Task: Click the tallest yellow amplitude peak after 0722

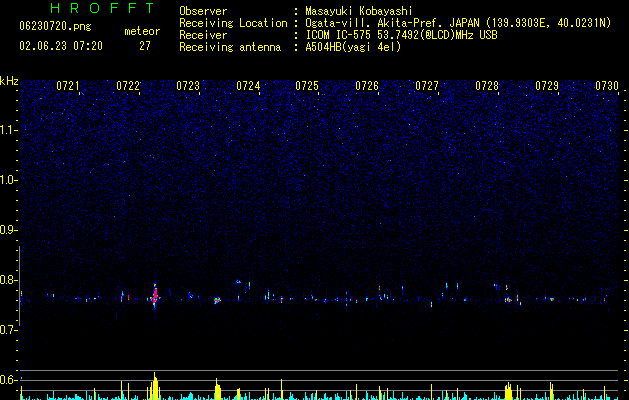Action: 155,386
